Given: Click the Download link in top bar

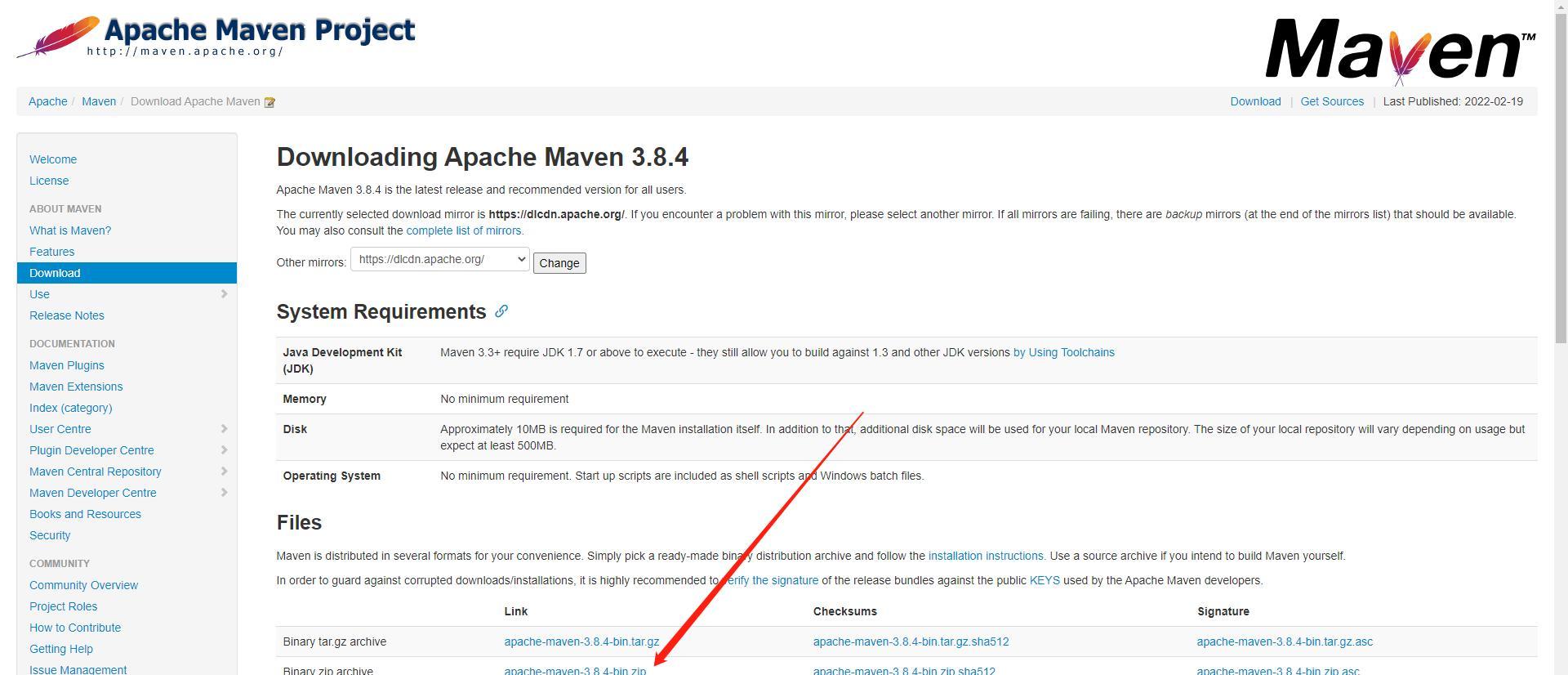Looking at the screenshot, I should point(1255,101).
